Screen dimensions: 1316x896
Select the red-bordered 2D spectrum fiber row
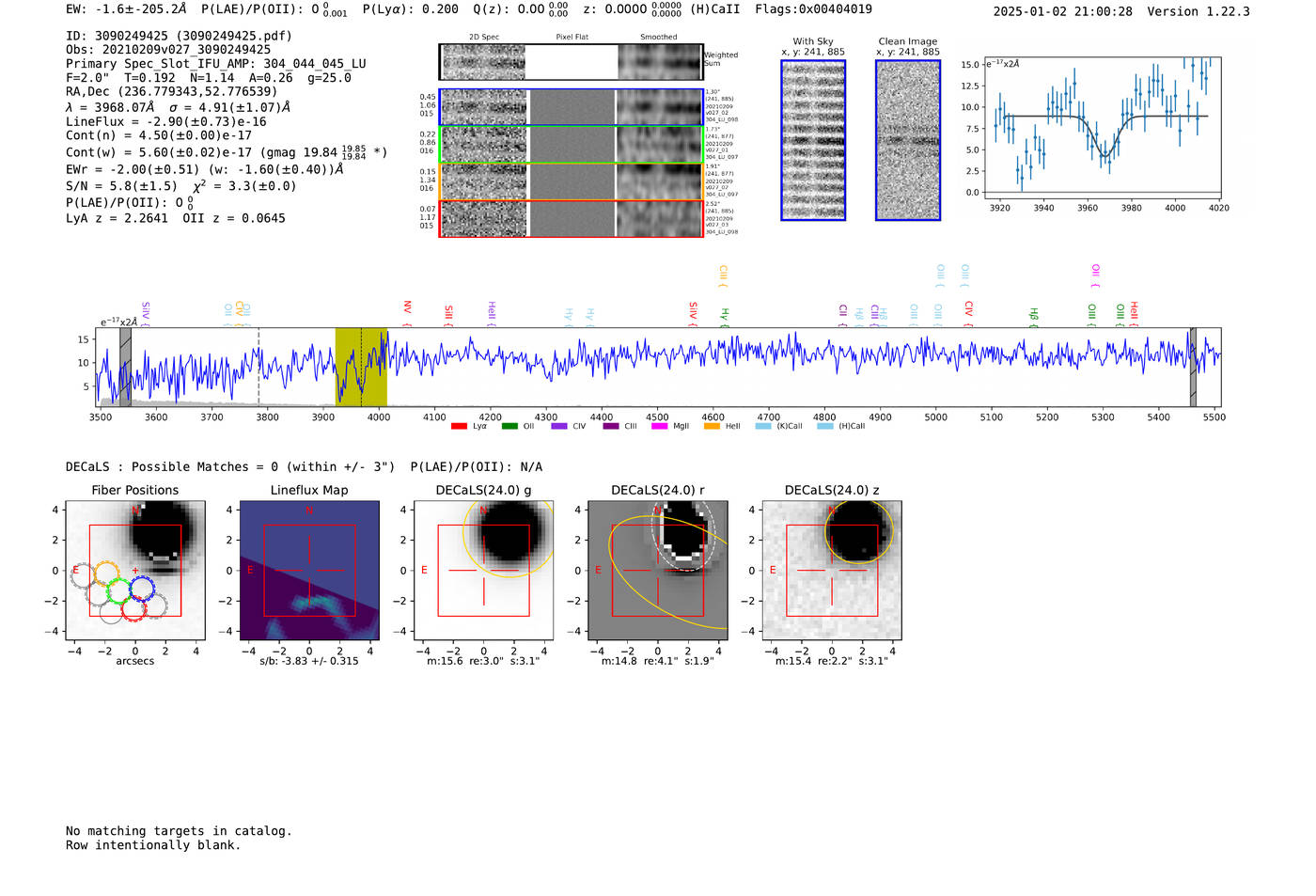pyautogui.click(x=571, y=218)
